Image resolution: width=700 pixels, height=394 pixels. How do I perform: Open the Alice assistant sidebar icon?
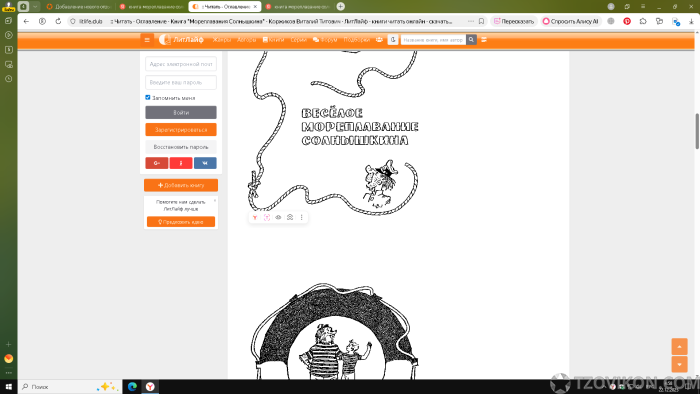pos(8,358)
